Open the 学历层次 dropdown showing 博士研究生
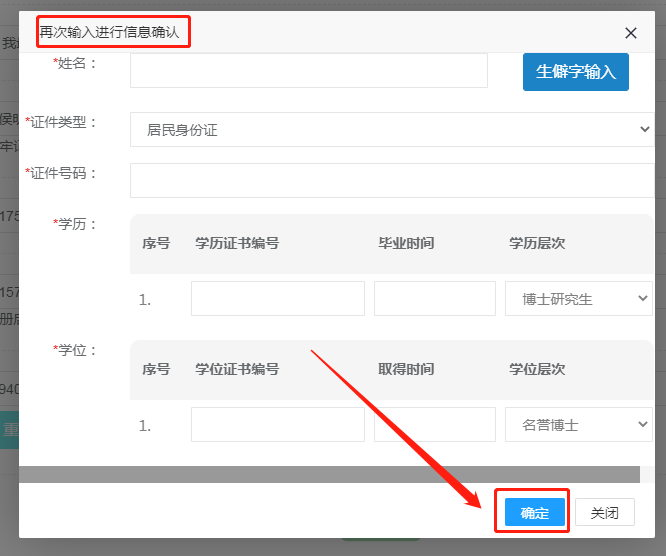 pyautogui.click(x=578, y=298)
